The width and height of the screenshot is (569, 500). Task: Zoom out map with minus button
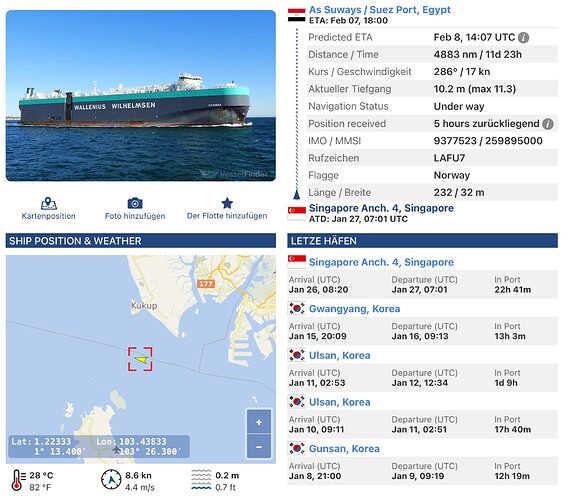coord(259,447)
